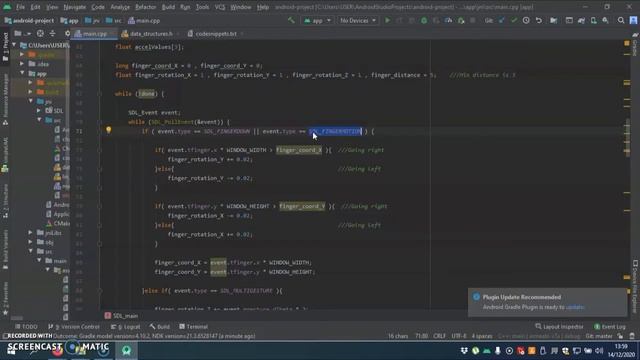Open the Version Control tool window
The height and width of the screenshot is (360, 640).
(x=74, y=327)
